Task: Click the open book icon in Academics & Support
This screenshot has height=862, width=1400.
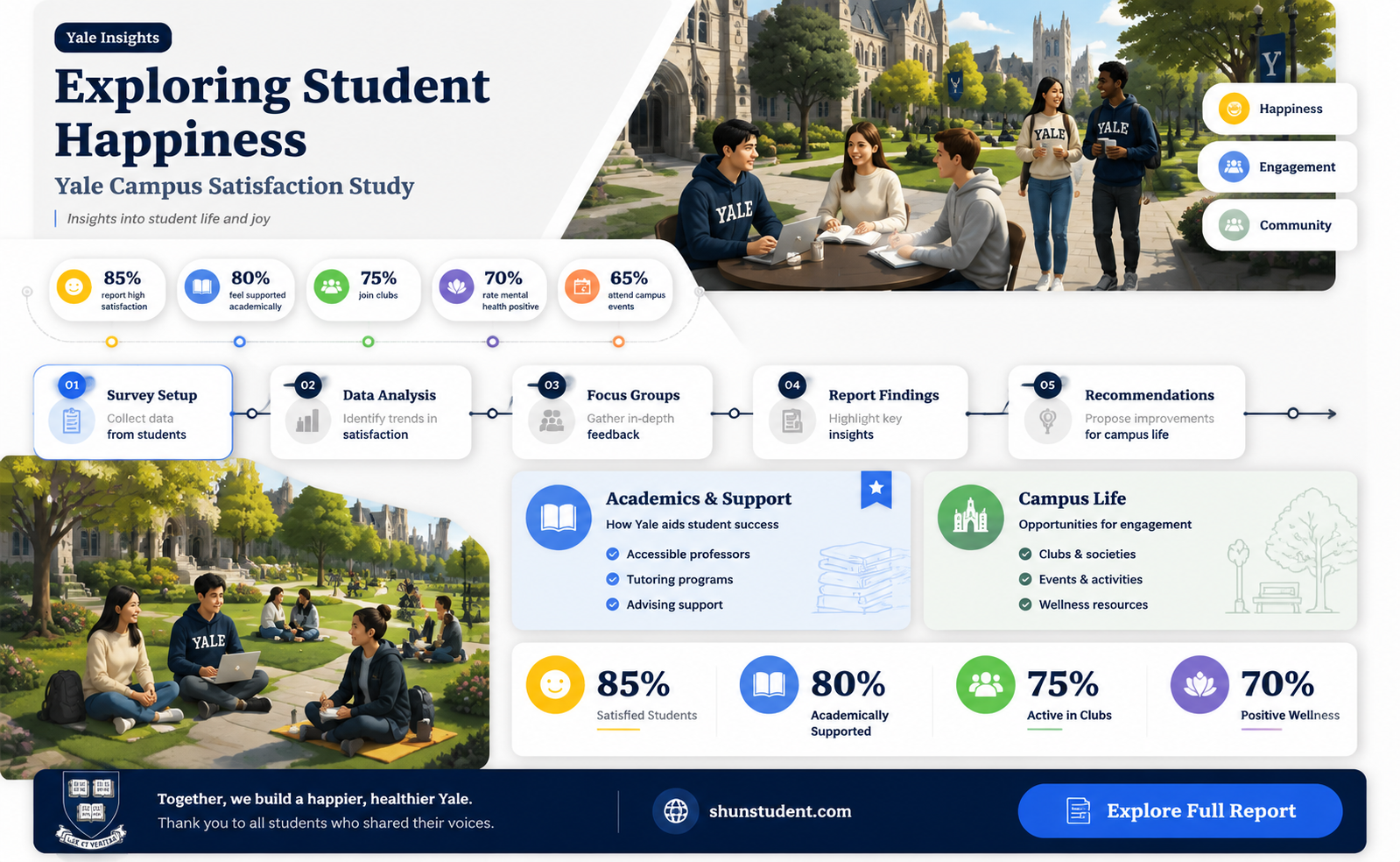Action: pyautogui.click(x=559, y=518)
